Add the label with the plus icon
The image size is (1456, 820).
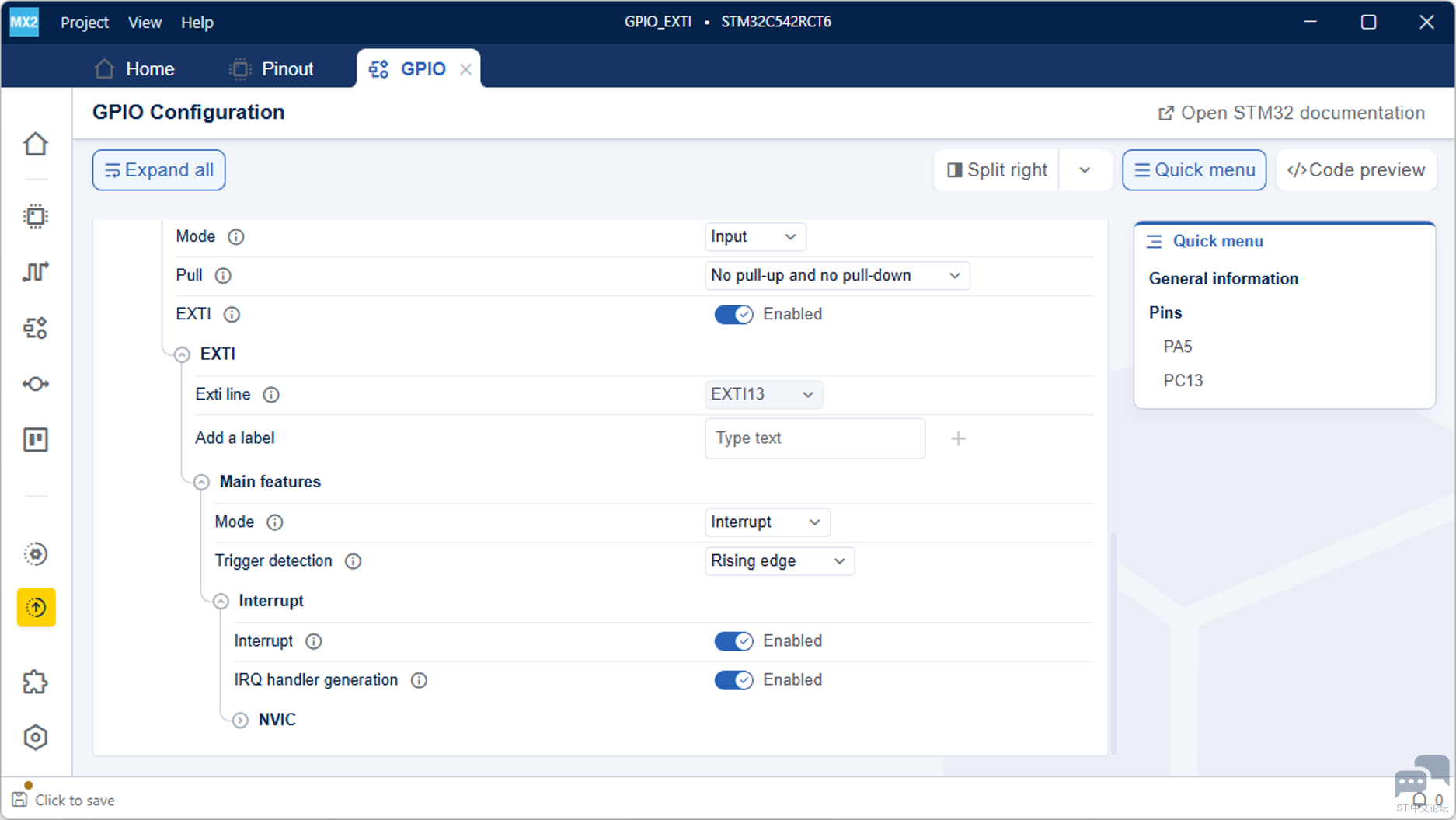[959, 439]
